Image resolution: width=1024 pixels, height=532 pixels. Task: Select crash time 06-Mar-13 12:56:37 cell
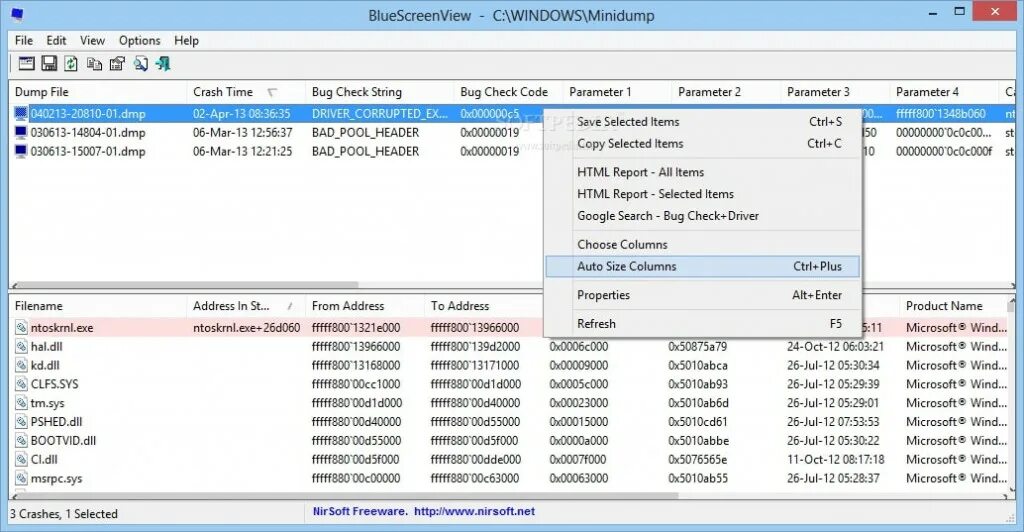pyautogui.click(x=242, y=133)
